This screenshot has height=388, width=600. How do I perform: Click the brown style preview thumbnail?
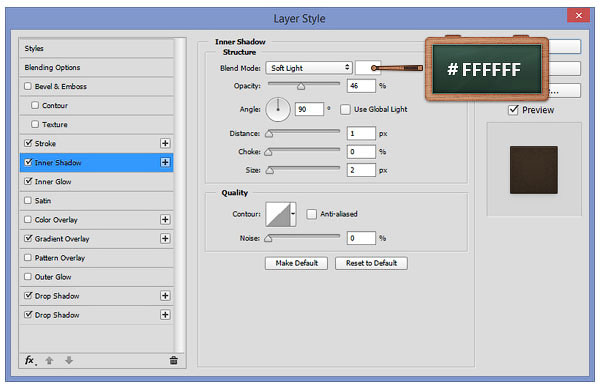tap(533, 170)
